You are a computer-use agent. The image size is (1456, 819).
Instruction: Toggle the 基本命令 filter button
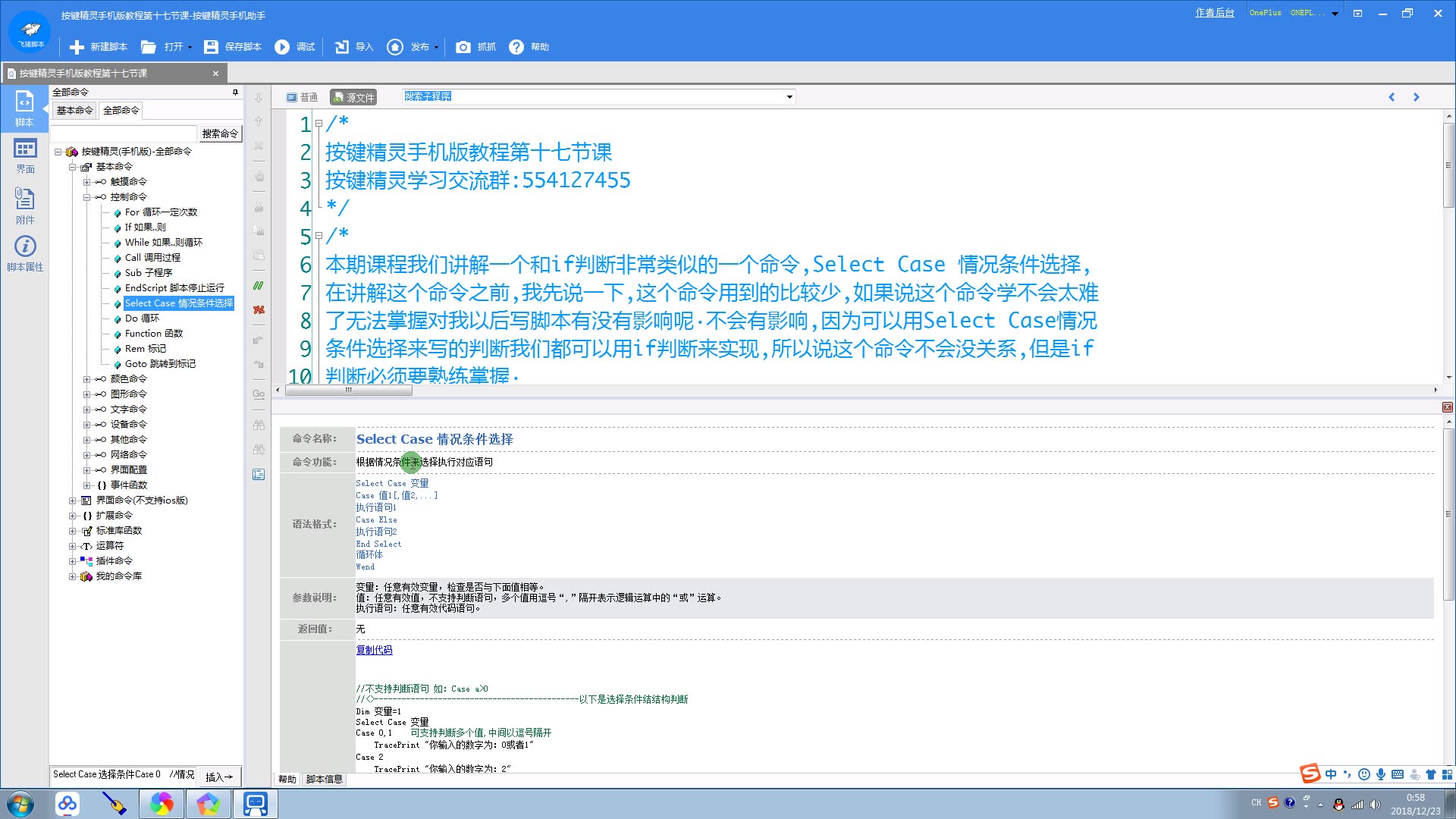point(75,110)
